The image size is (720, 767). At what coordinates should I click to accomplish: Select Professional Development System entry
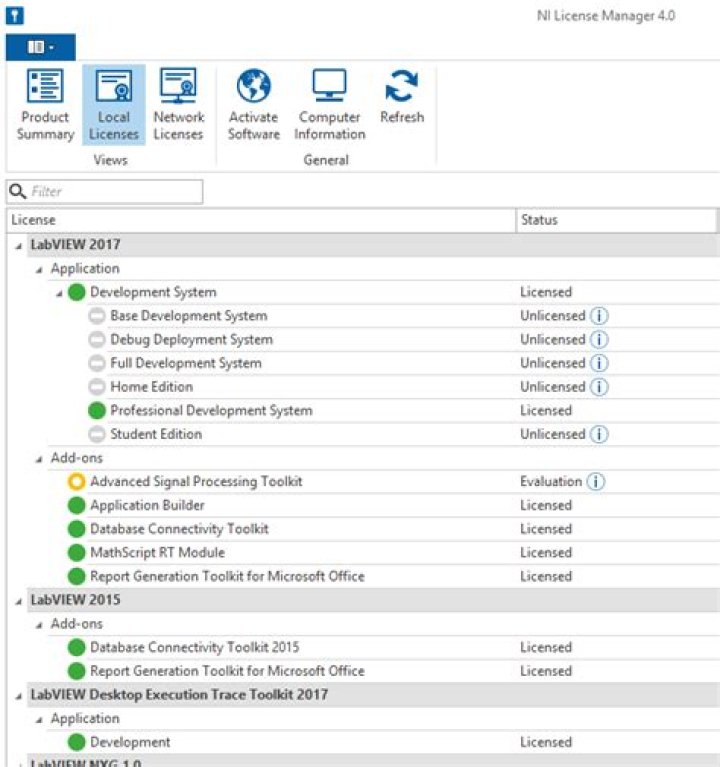tap(211, 410)
